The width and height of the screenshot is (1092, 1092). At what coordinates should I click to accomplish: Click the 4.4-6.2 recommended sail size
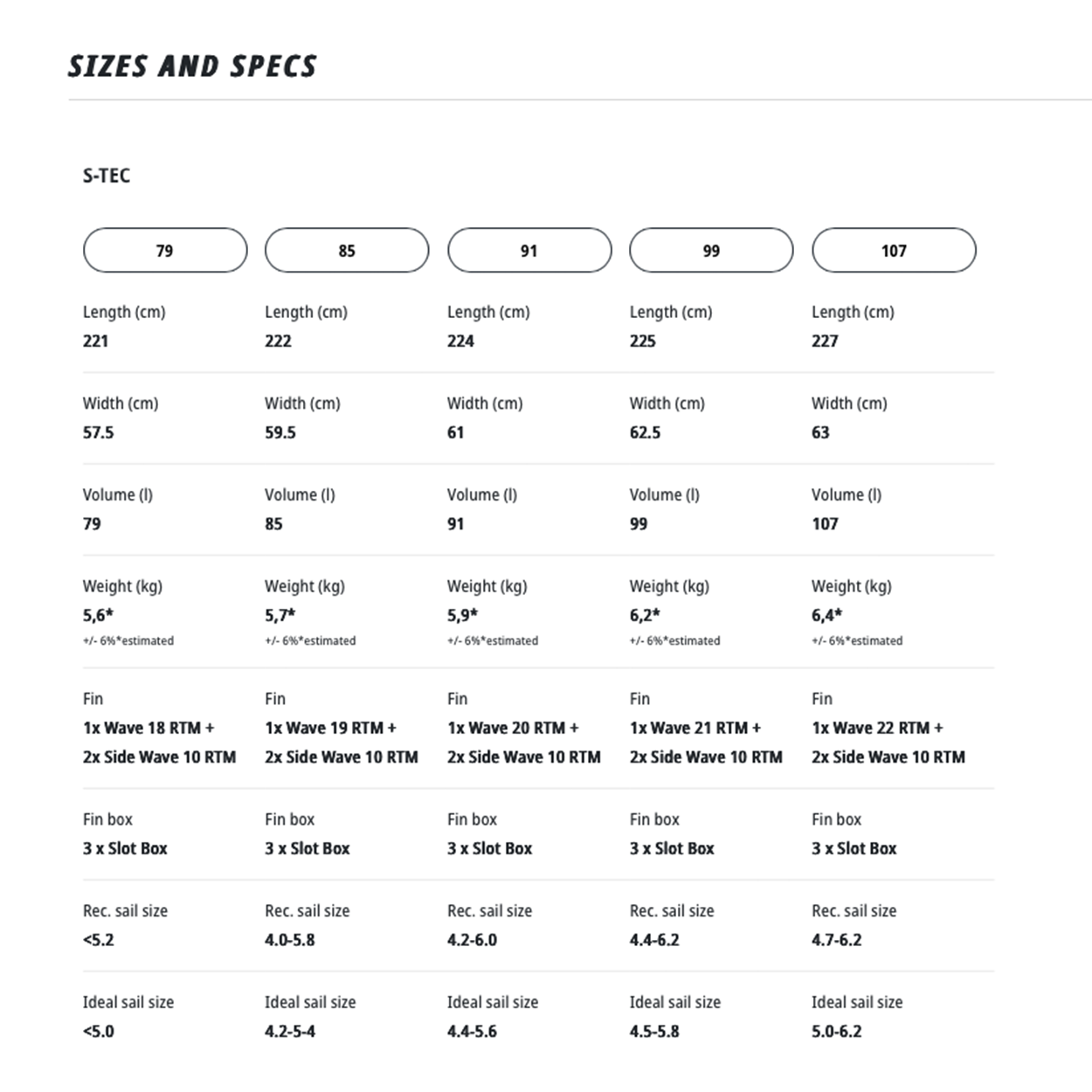[x=654, y=940]
